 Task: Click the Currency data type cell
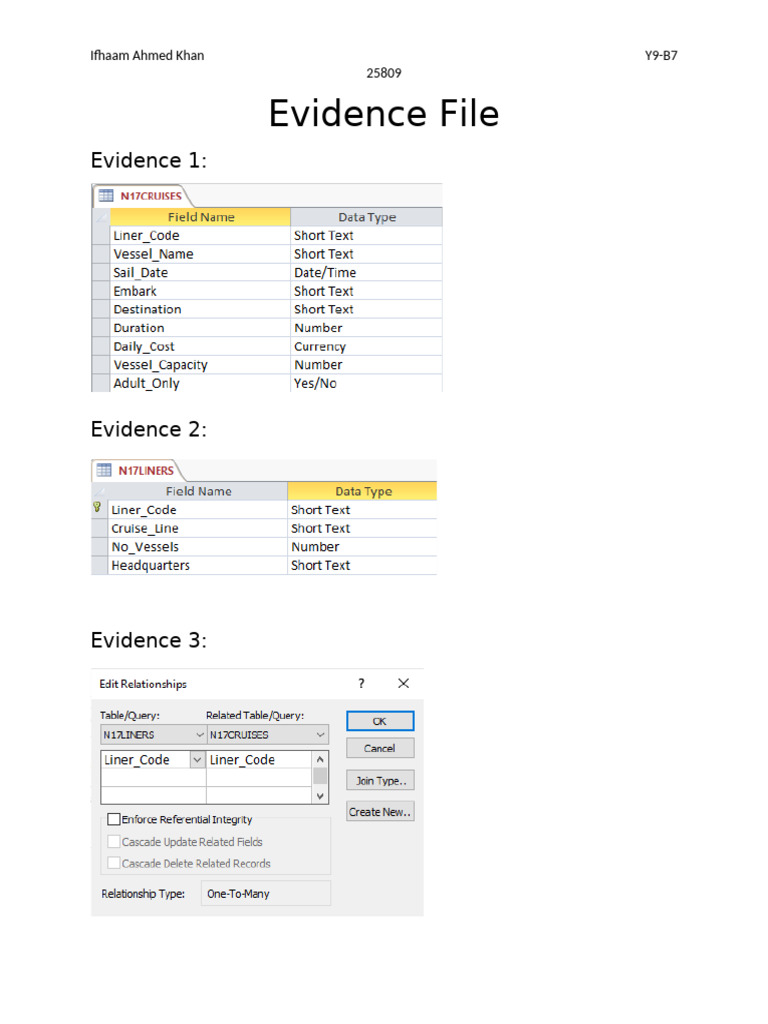[366, 347]
